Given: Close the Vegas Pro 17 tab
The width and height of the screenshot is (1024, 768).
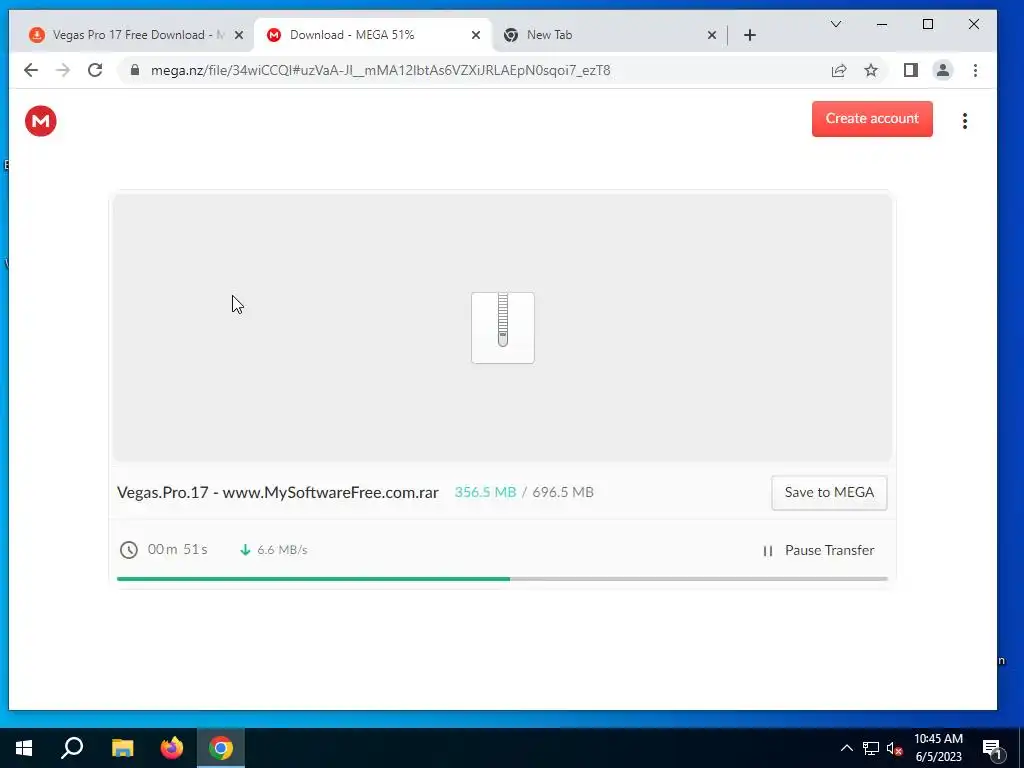Looking at the screenshot, I should 239,35.
